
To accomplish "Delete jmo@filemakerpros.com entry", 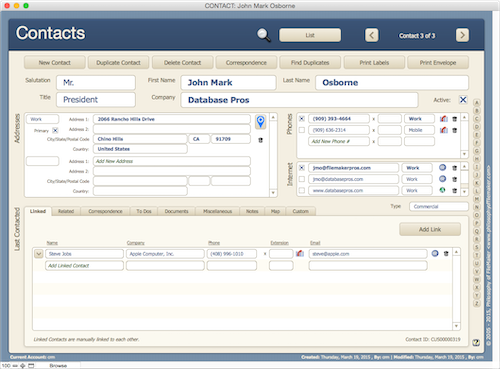I will point(455,168).
